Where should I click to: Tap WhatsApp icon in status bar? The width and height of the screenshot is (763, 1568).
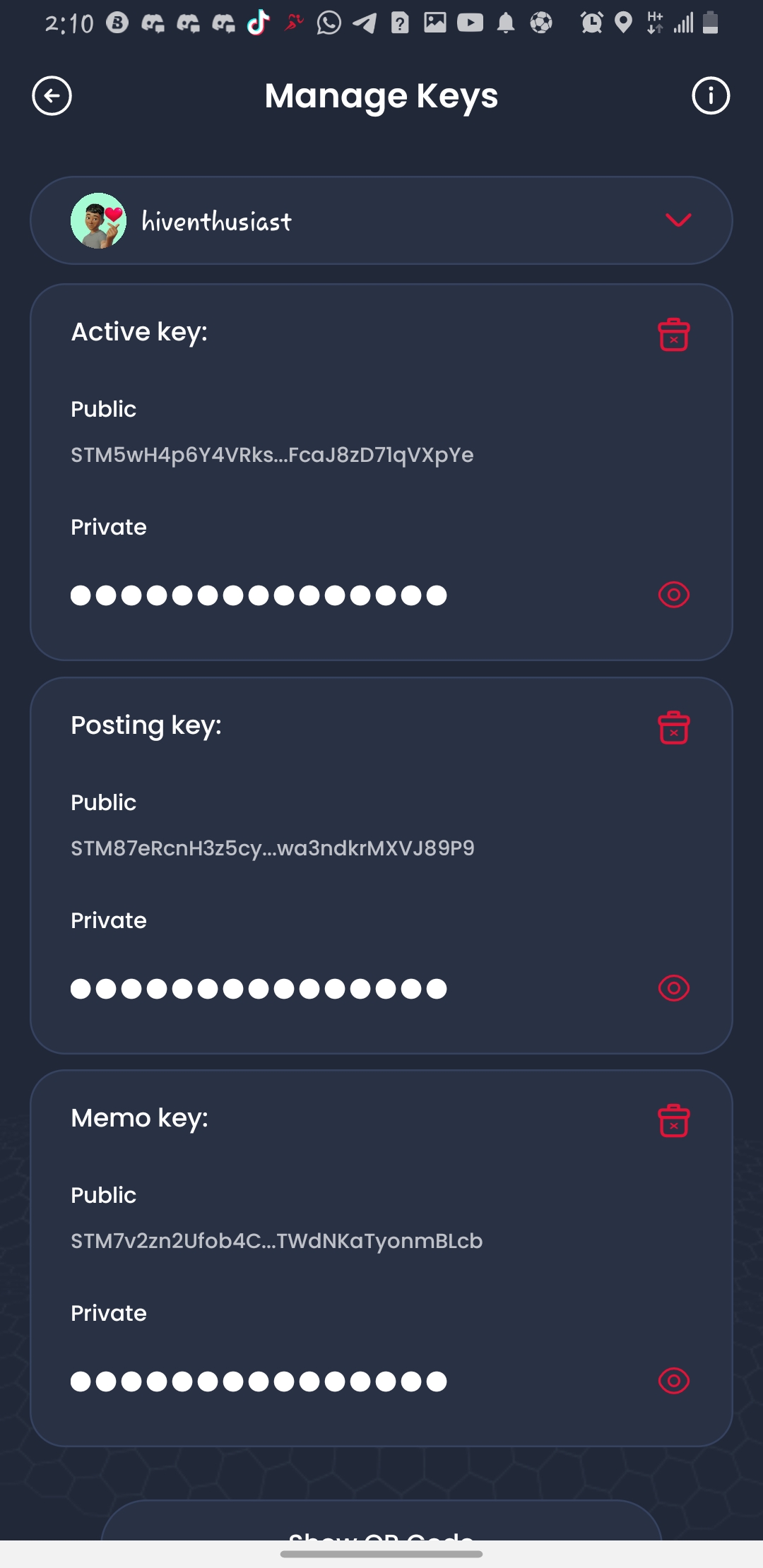(329, 23)
